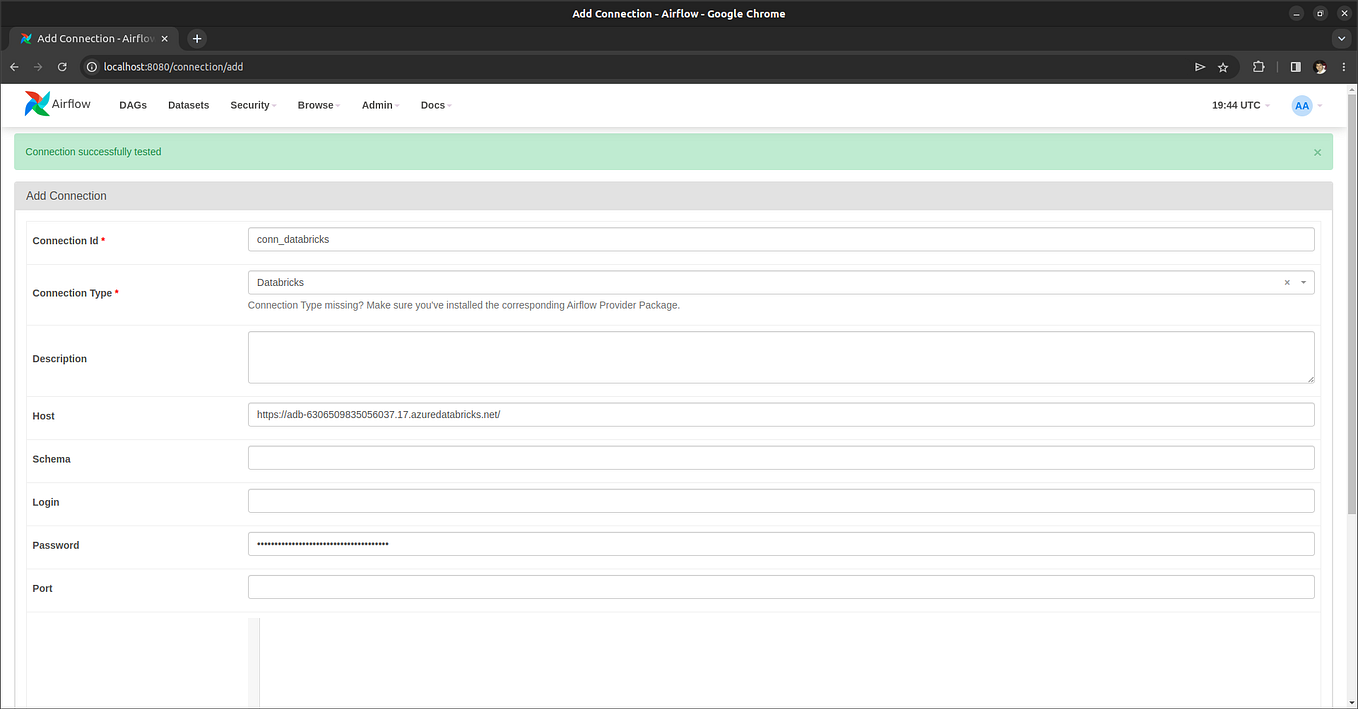Click the site information icon in address bar

click(91, 66)
